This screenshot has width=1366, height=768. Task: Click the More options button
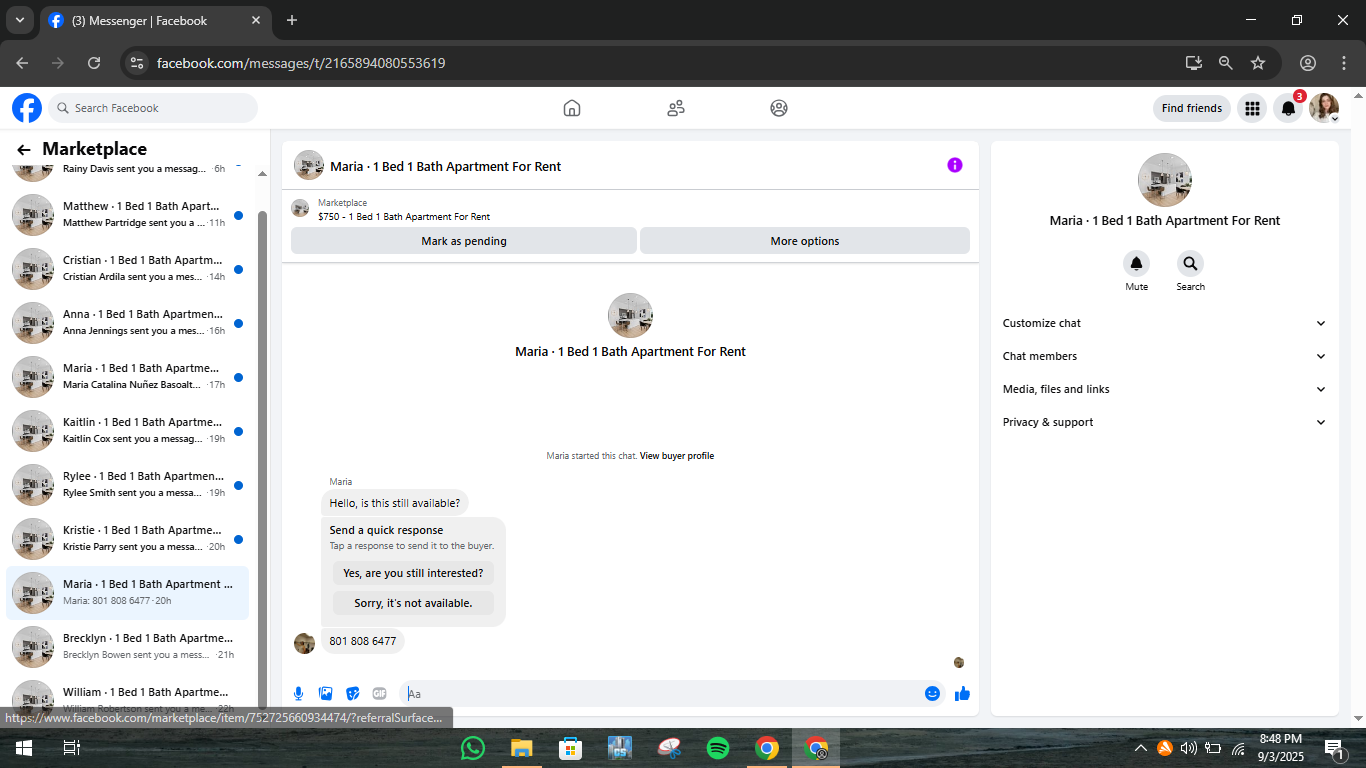pos(805,241)
